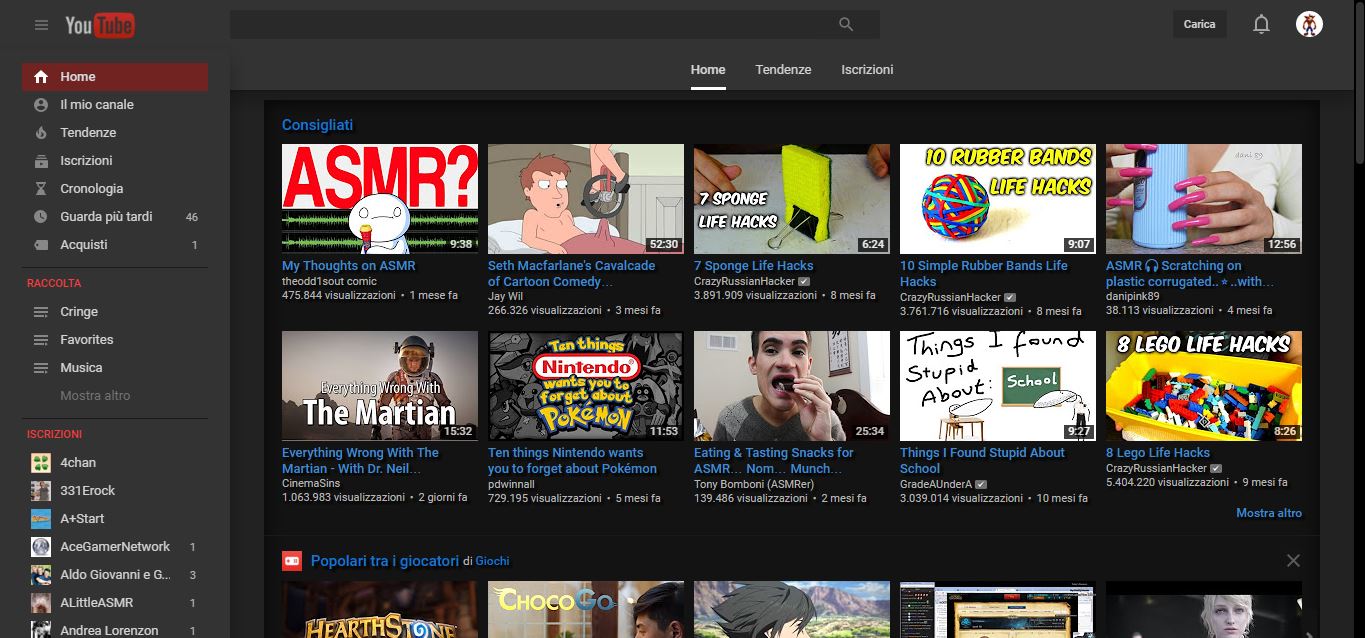Screen dimensions: 1365x638
Task: Click the Guarda più tardi clock icon
Action: [x=41, y=217]
